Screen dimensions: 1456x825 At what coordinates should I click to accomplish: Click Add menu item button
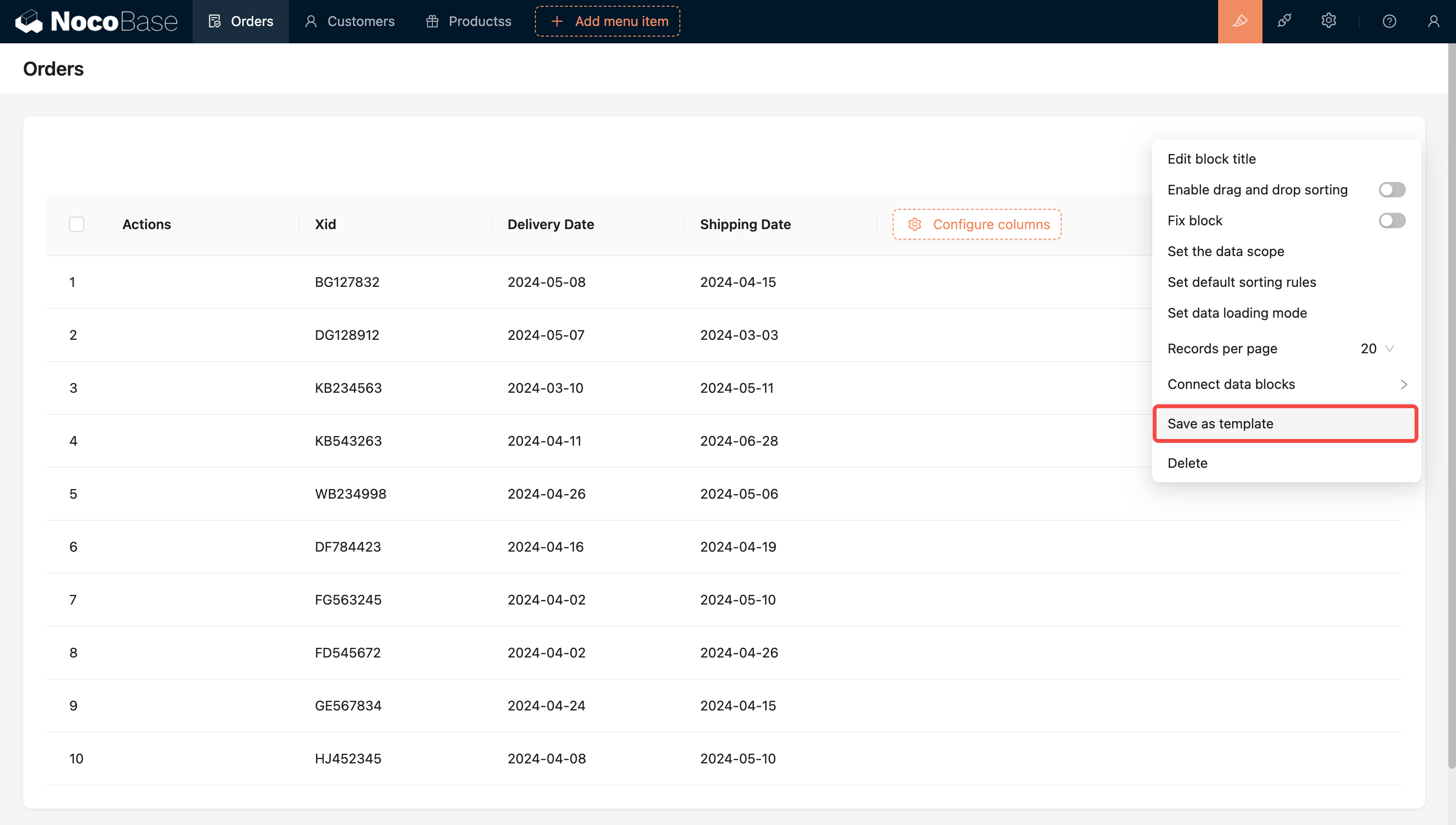[x=607, y=22]
